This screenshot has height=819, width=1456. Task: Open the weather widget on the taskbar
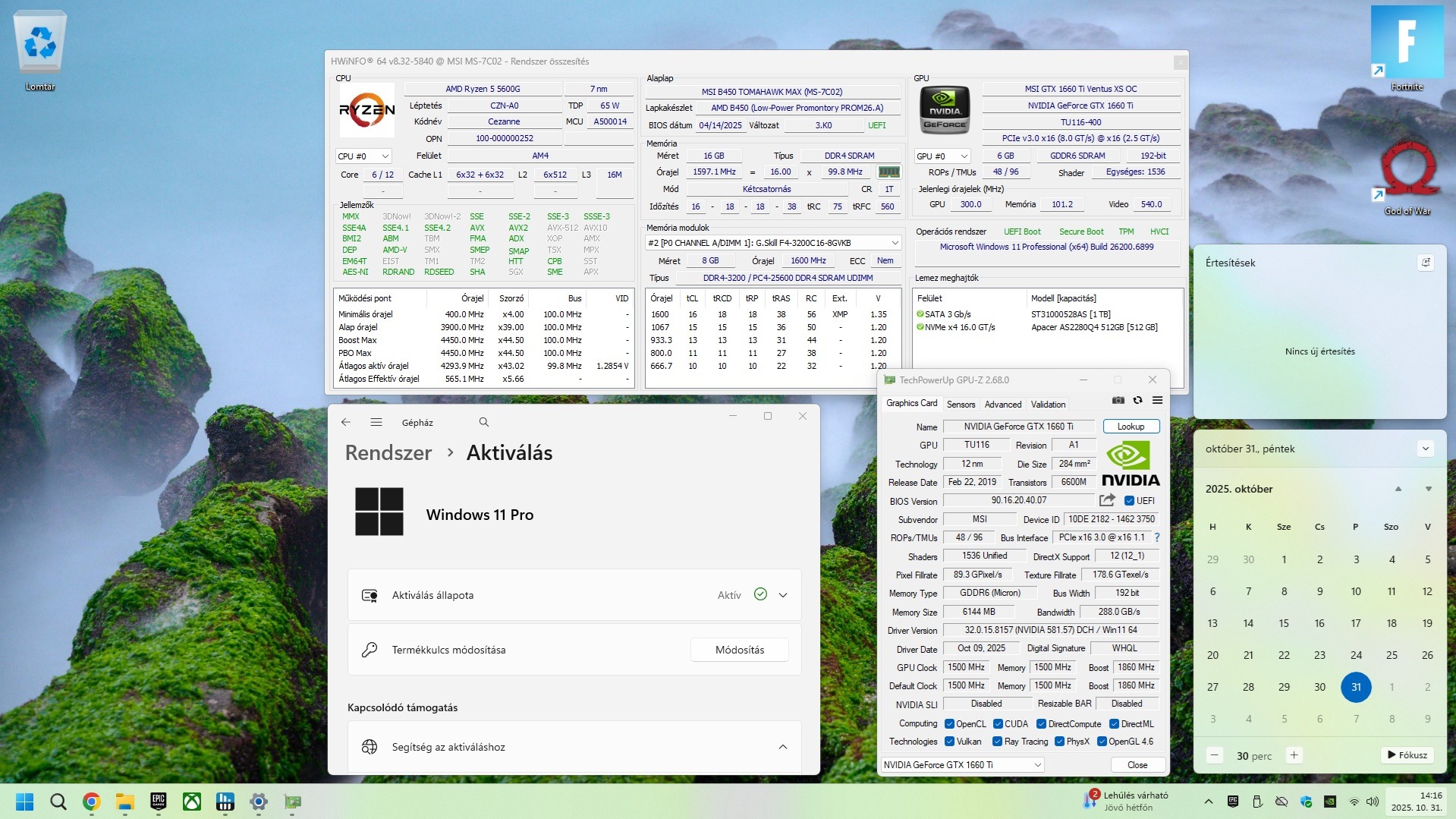coord(1126,801)
